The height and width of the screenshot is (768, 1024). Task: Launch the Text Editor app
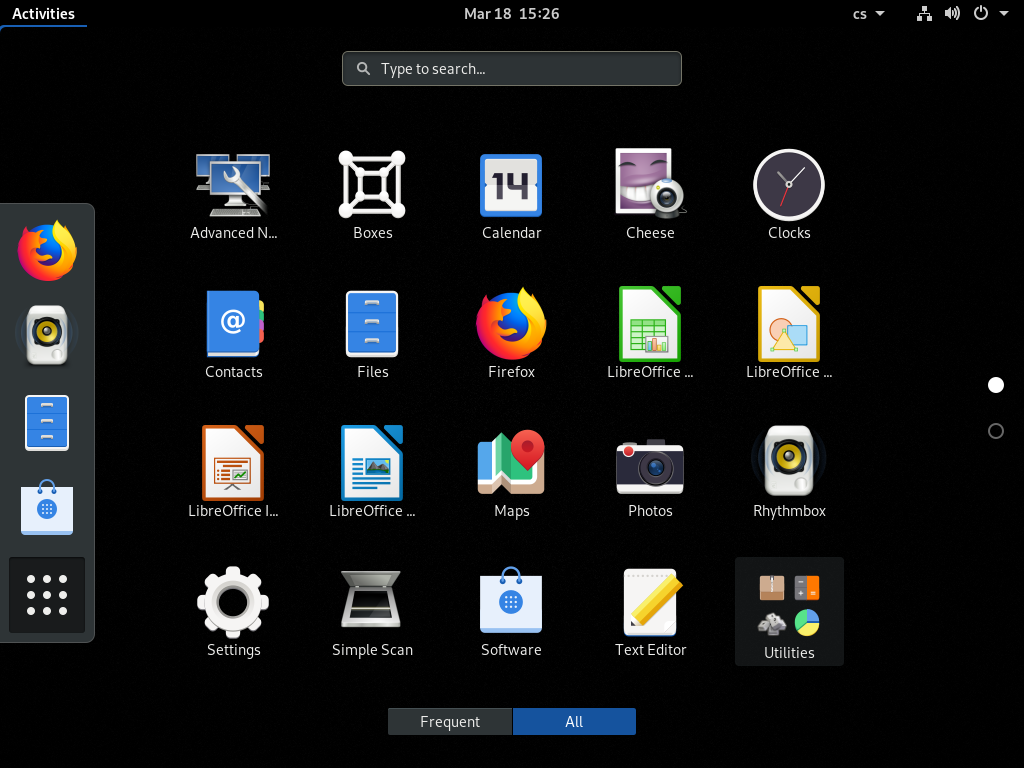coord(650,612)
